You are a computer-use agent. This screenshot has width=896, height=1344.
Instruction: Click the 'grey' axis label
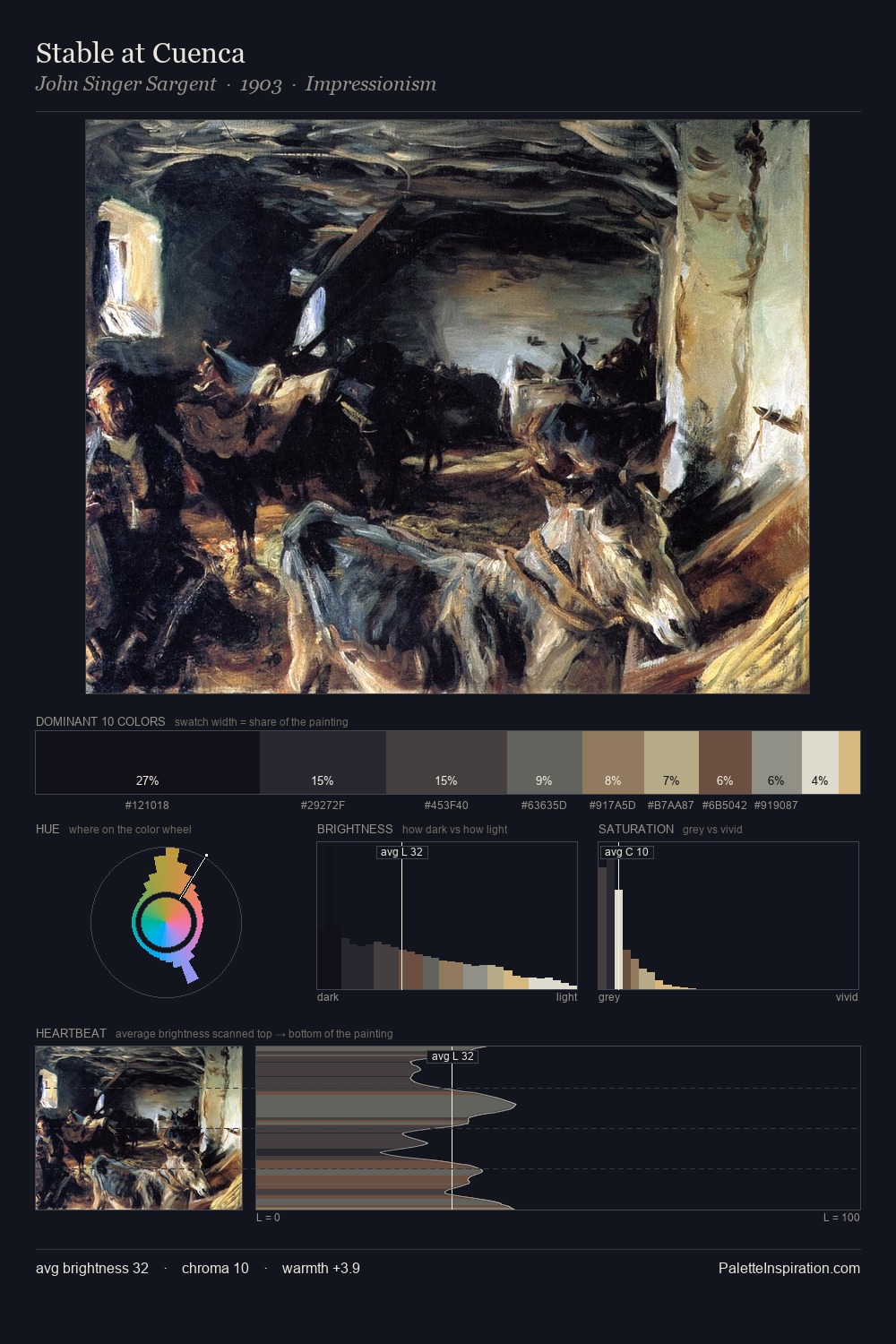click(609, 997)
